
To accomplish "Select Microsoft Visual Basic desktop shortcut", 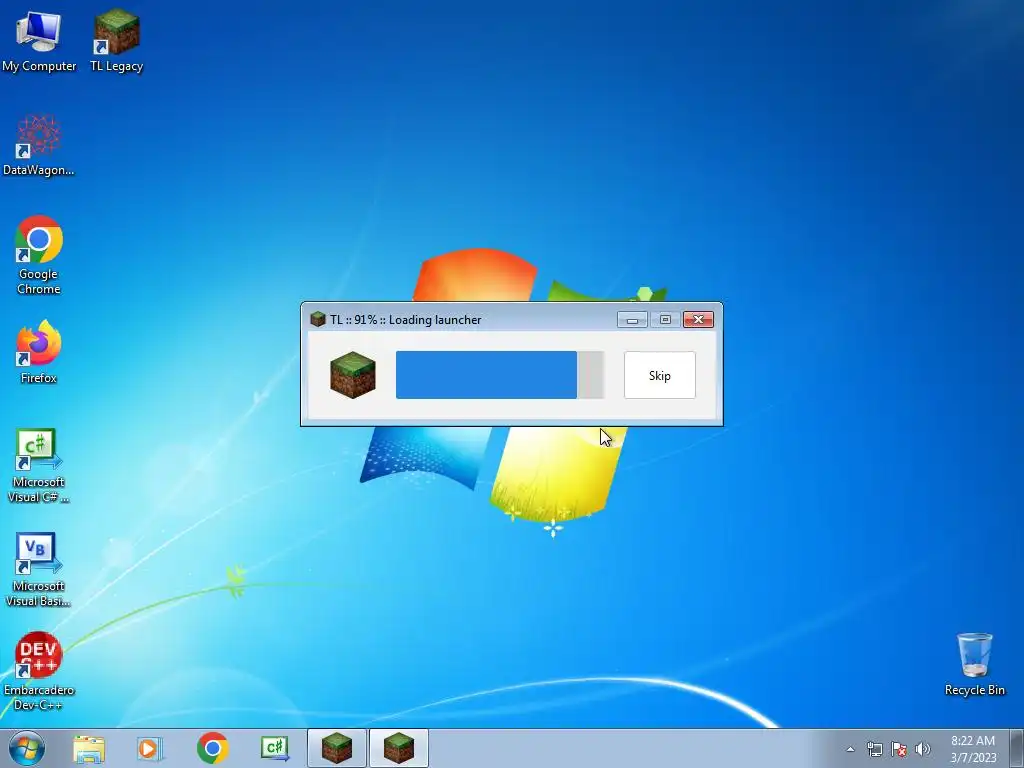I will coord(39,569).
